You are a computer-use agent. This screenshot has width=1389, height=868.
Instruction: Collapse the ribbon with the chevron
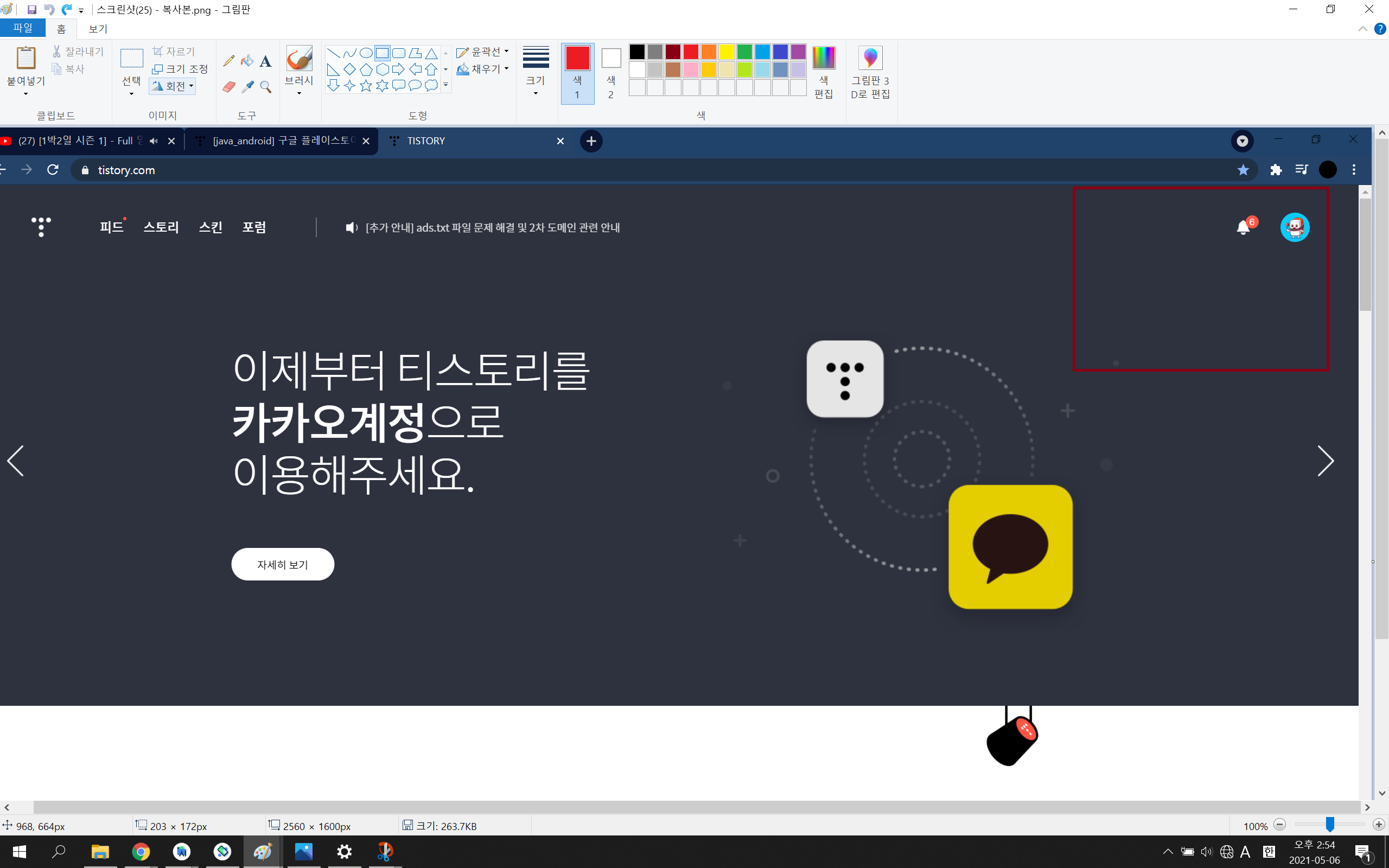1362,29
